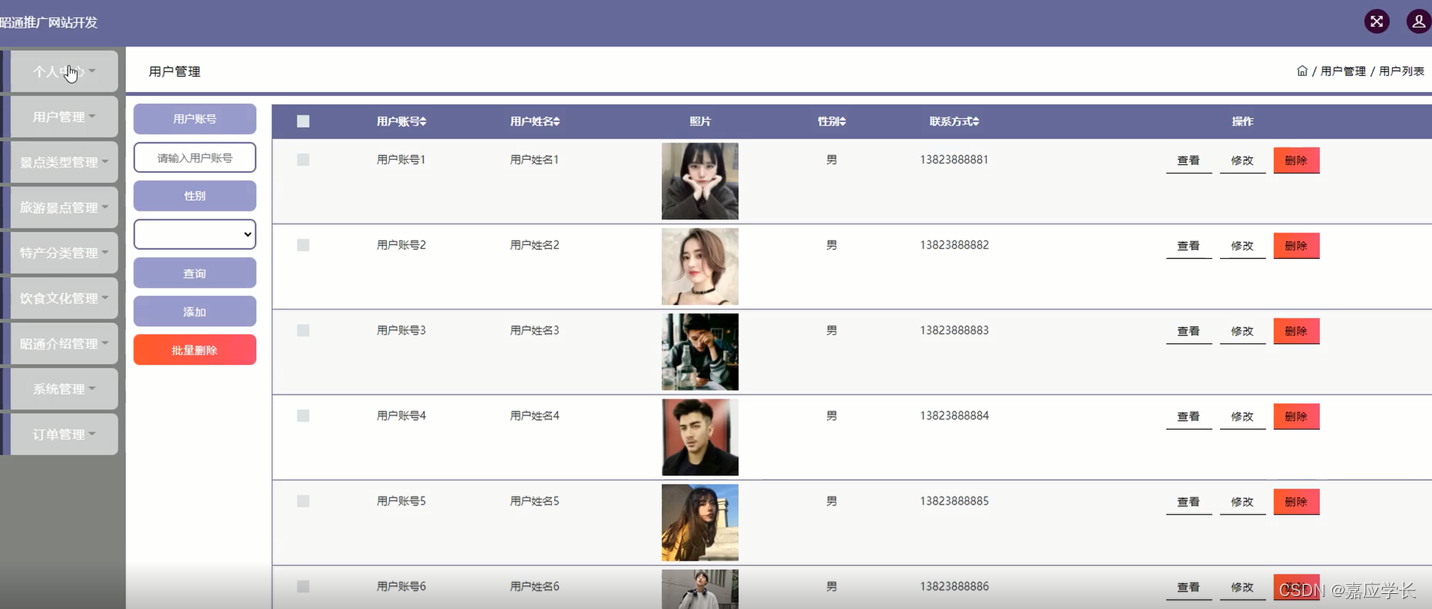Expand the 个人中心 sidebar menu
This screenshot has width=1432, height=609.
pos(64,72)
